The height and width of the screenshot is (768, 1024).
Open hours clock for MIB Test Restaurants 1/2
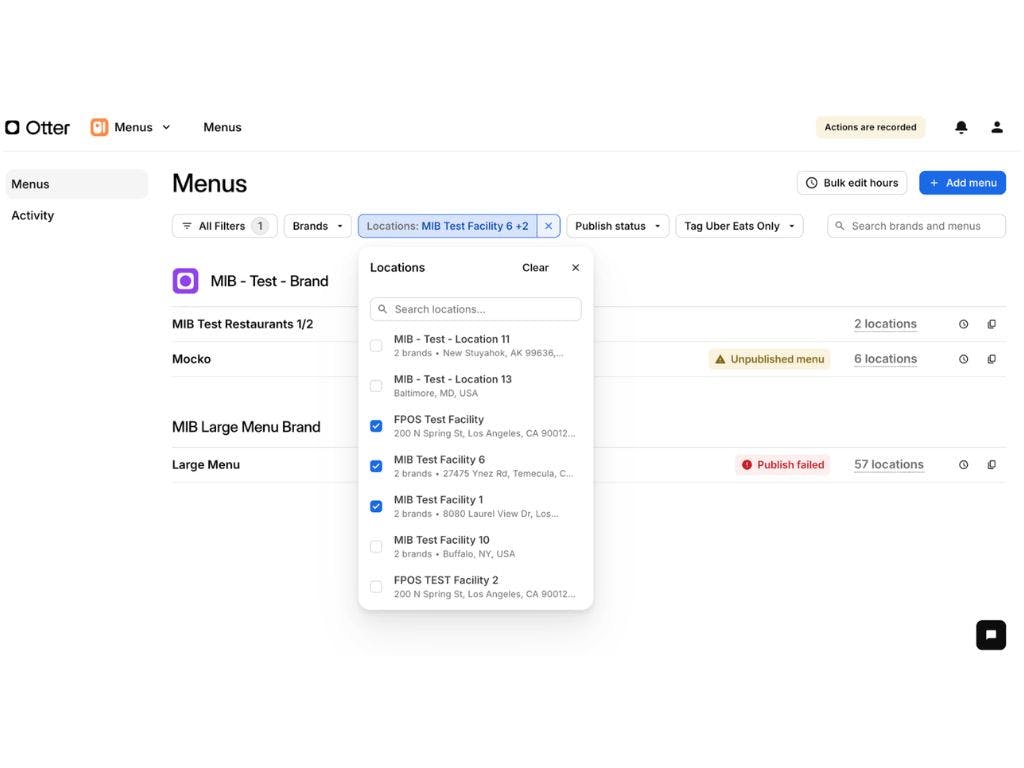pyautogui.click(x=963, y=324)
